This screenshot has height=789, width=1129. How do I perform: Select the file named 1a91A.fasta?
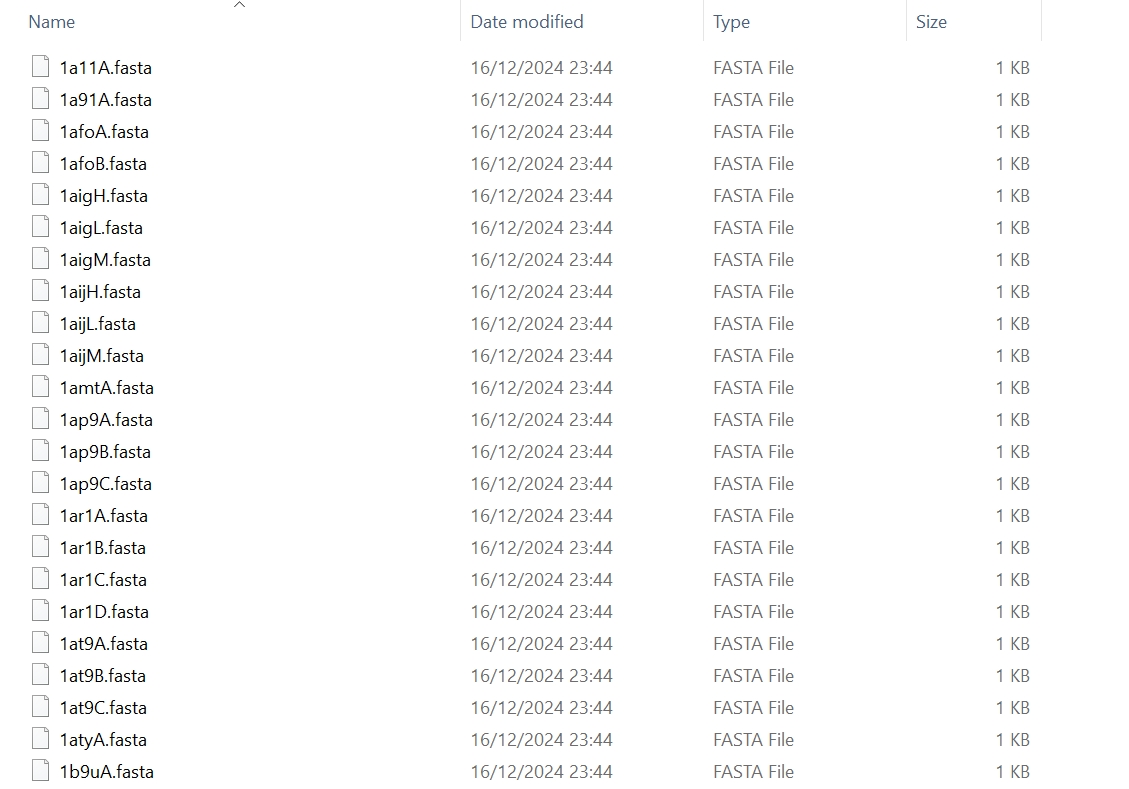point(106,99)
